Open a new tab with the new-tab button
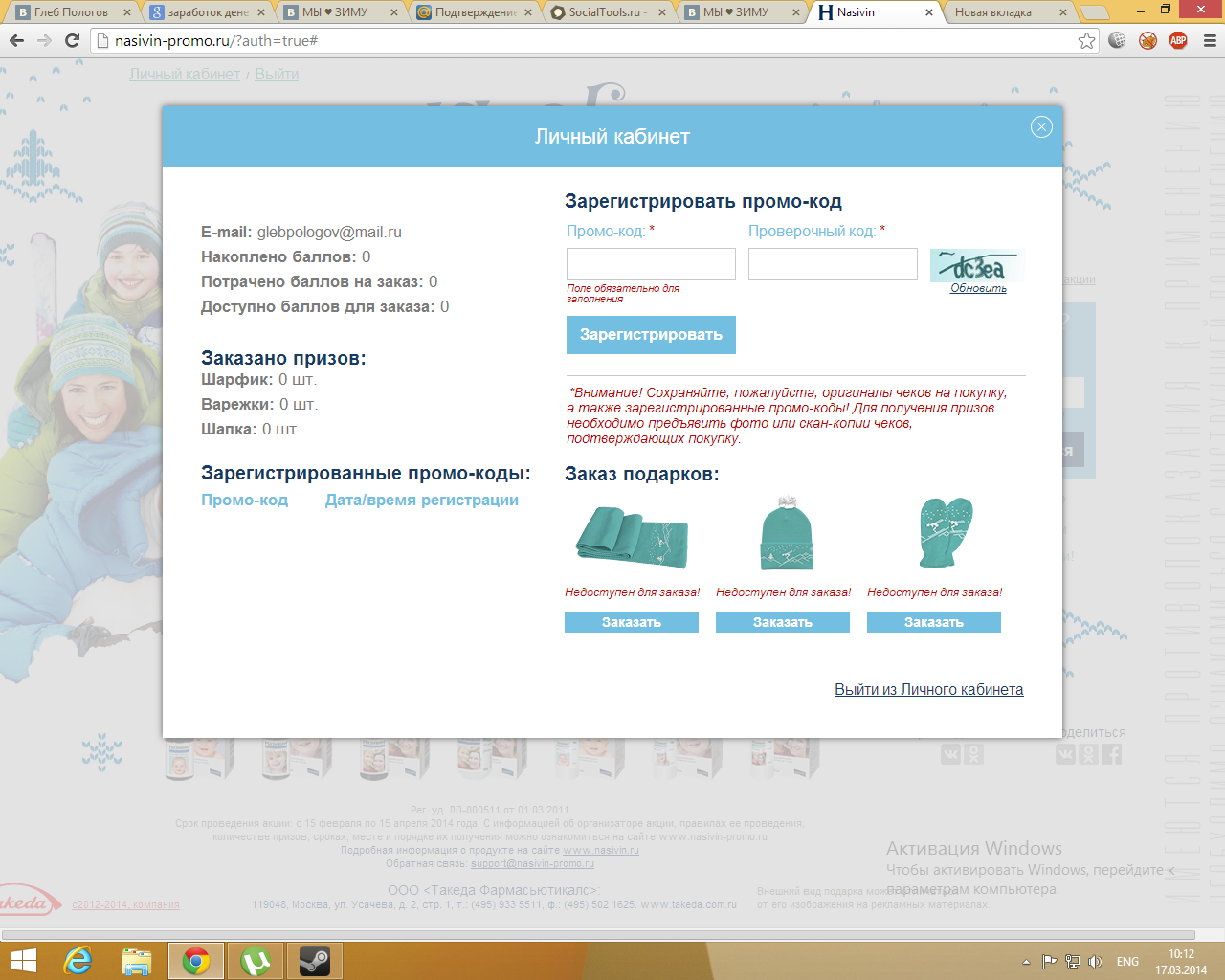Viewport: 1225px width, 980px height. tap(1095, 12)
